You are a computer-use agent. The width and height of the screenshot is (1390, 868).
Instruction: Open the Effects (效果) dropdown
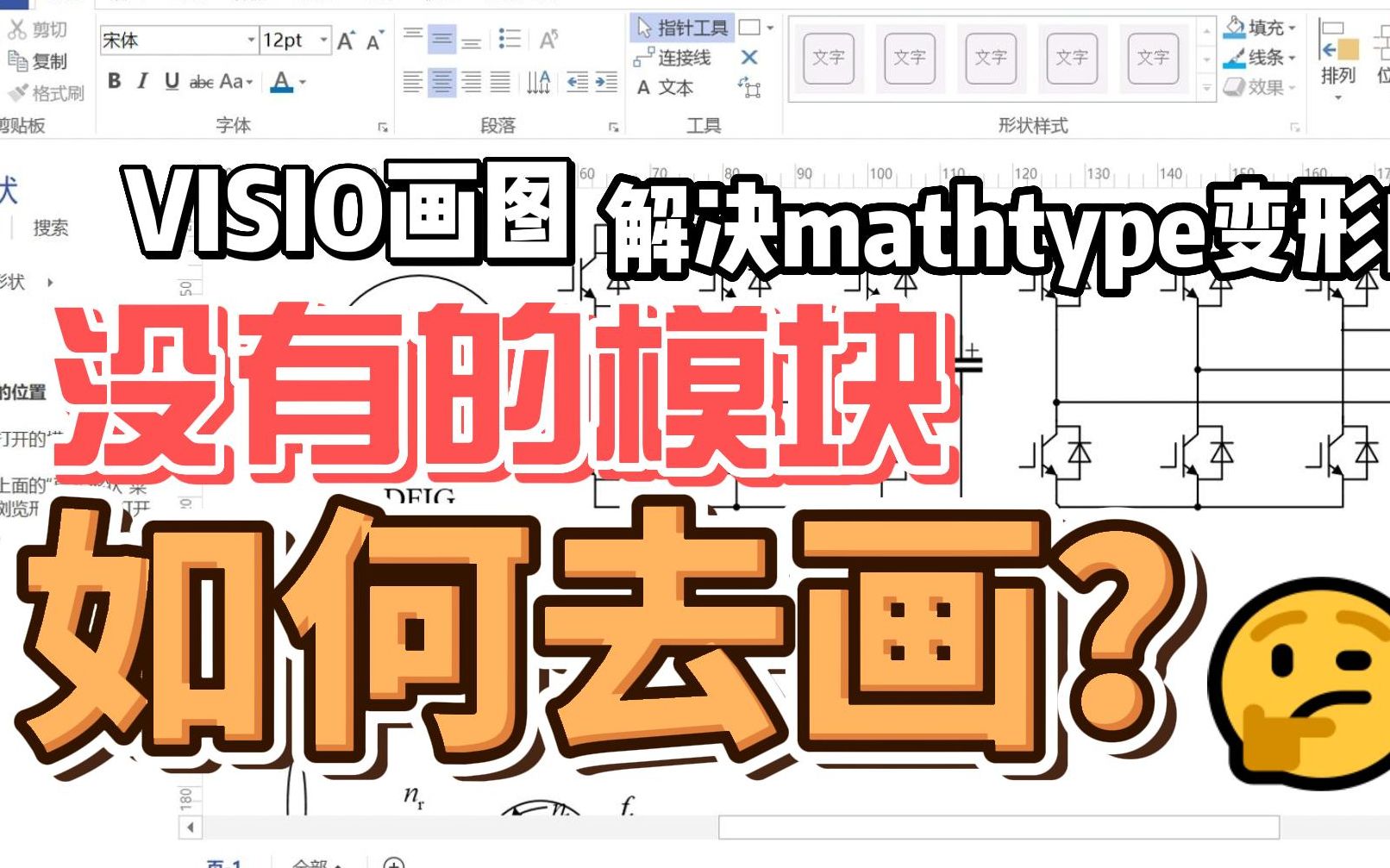tap(1261, 87)
